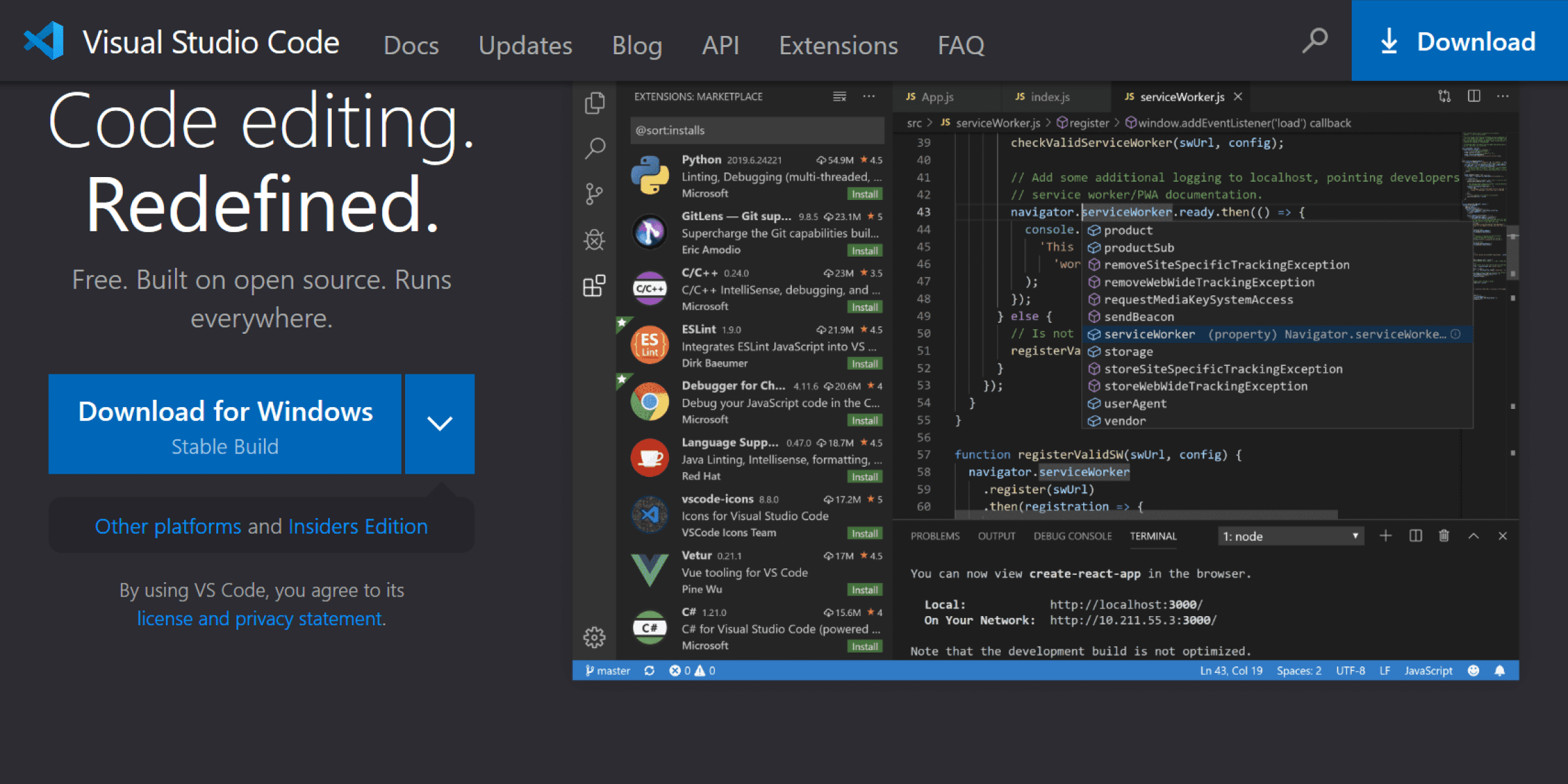Open the Extensions page from top navigation
The height and width of the screenshot is (784, 1568).
click(x=838, y=45)
